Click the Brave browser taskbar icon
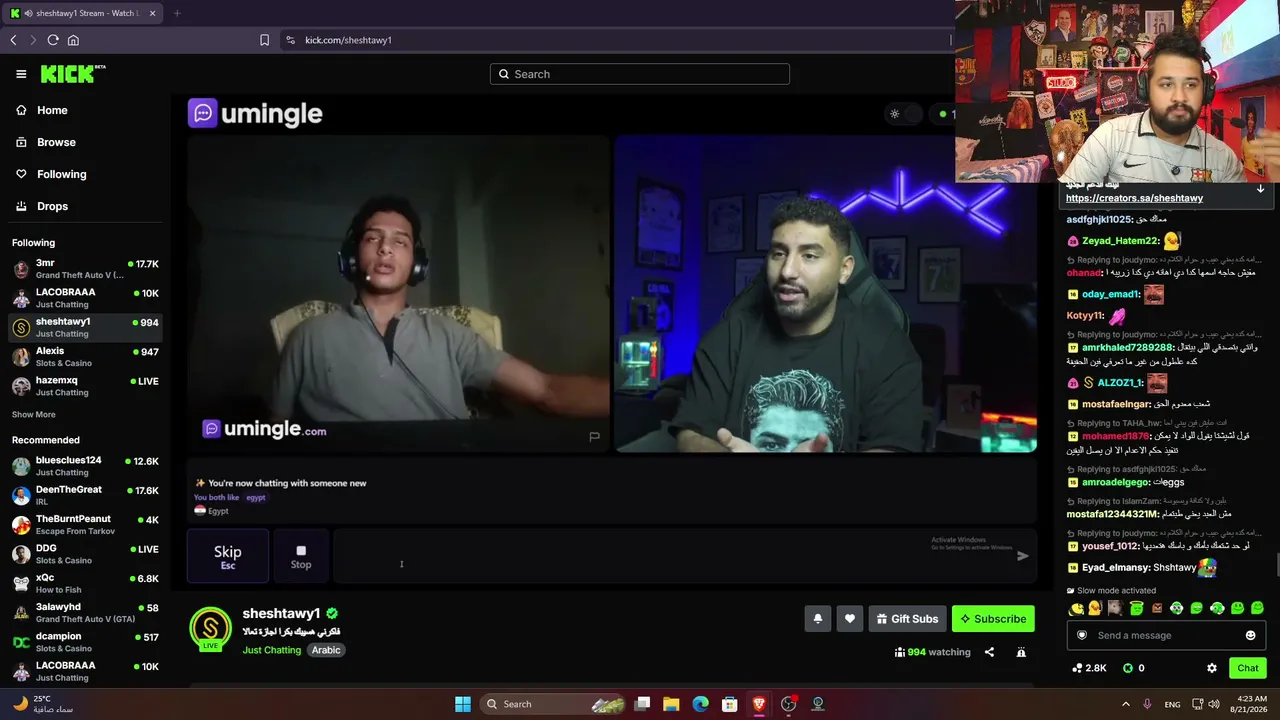Screen dimensions: 1280x720 (759, 704)
